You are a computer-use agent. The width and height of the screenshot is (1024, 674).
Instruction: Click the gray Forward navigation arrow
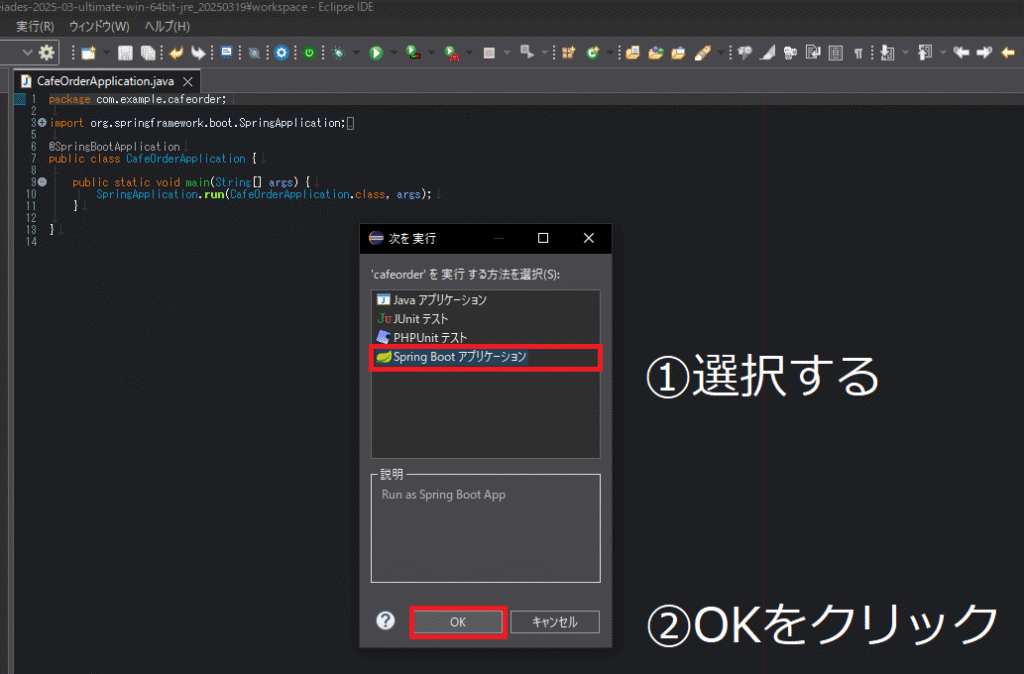(x=984, y=52)
